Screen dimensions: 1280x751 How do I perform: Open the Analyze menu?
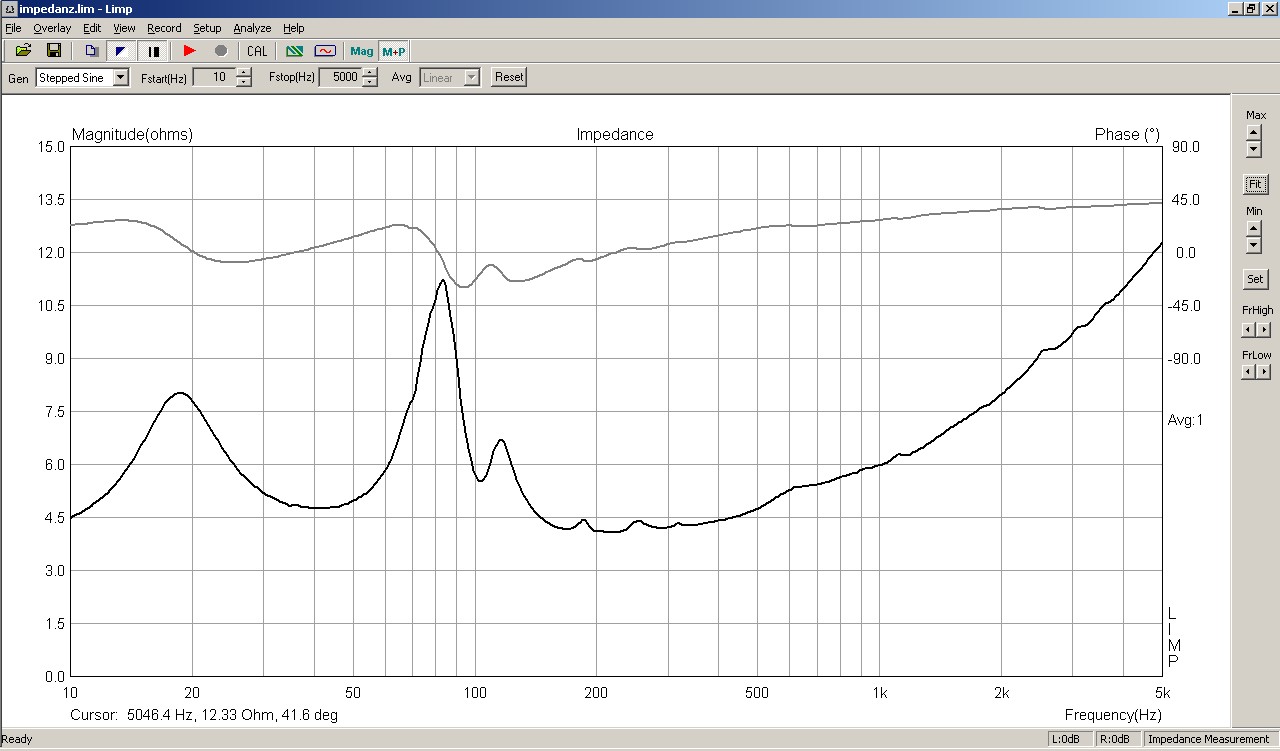click(x=252, y=28)
